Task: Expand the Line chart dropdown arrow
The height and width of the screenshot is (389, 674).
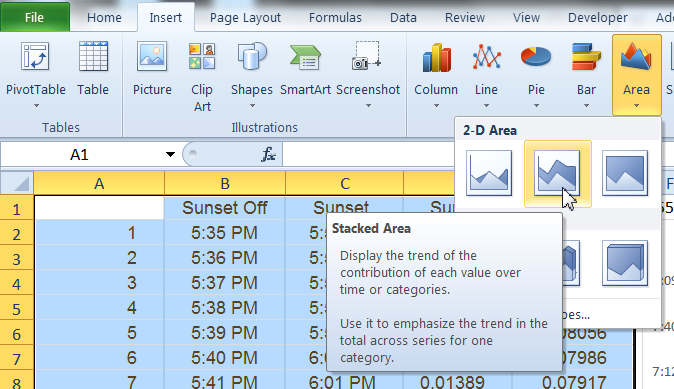Action: 486,105
